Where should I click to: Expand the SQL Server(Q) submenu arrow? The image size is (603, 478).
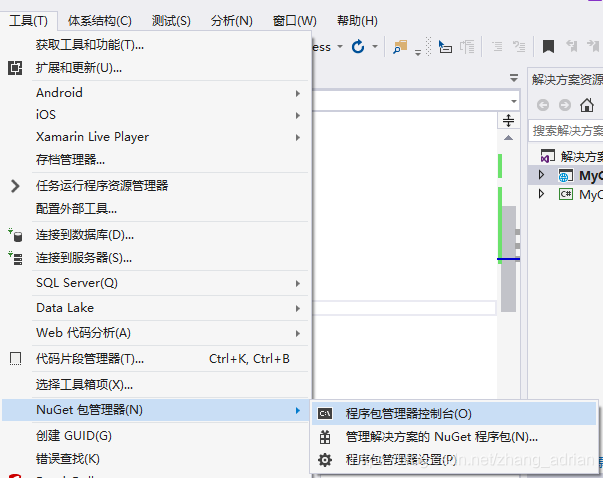(298, 283)
